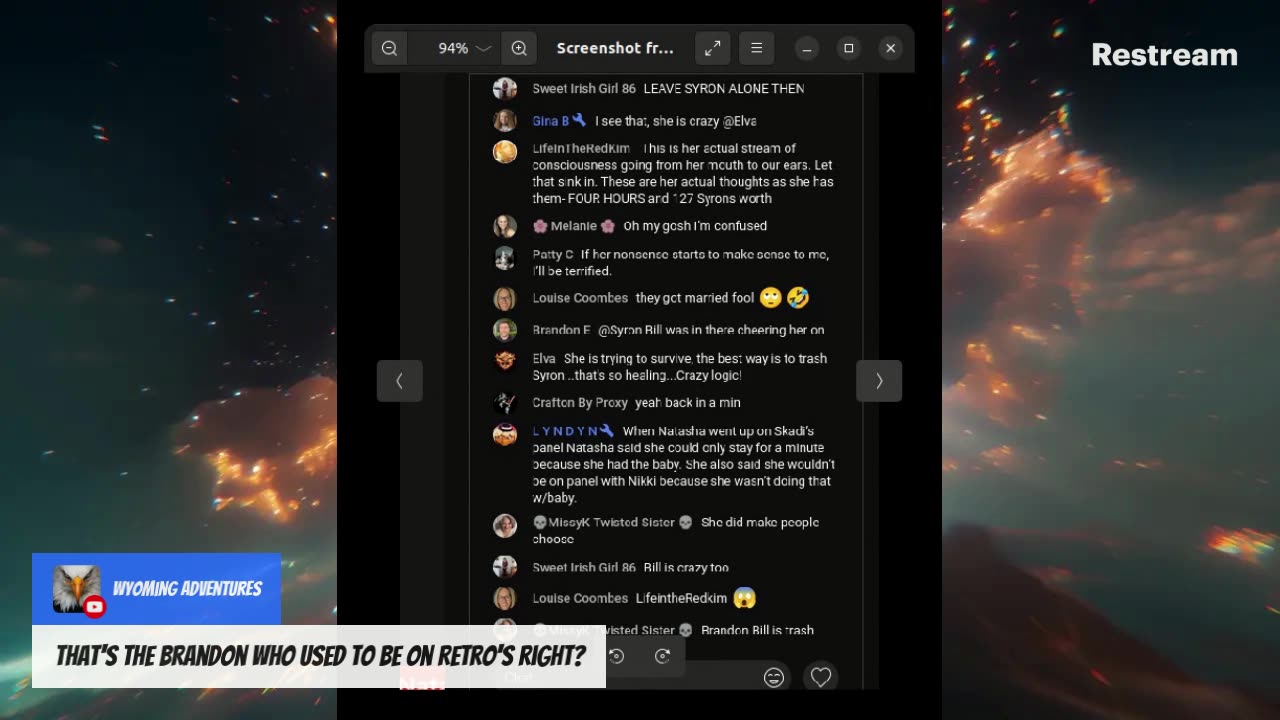Zoom in with the plus magnifier
Viewport: 1280px width, 720px height.
pyautogui.click(x=519, y=48)
